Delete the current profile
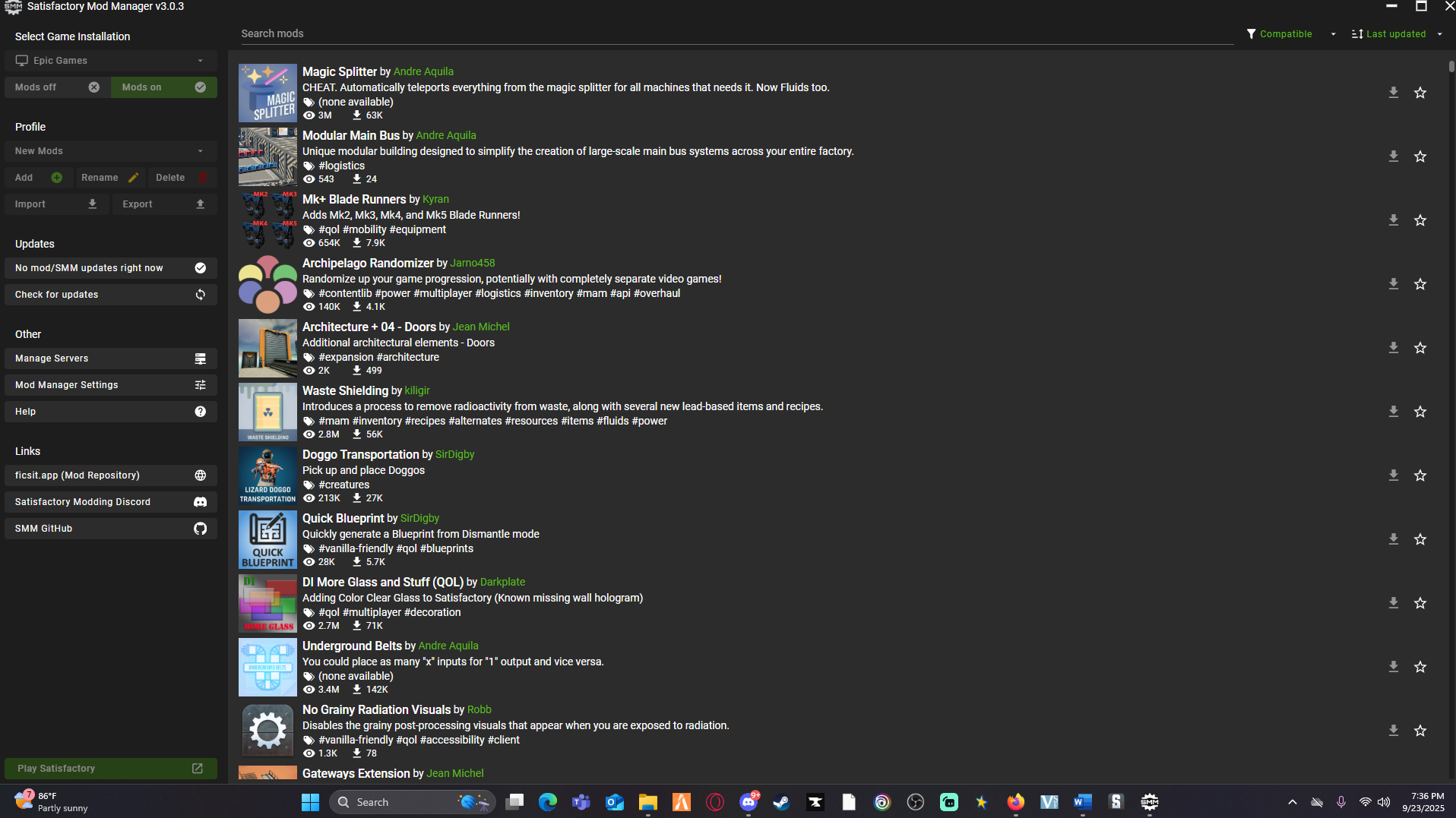Screen dimensions: 1456x818 pyautogui.click(x=182, y=178)
